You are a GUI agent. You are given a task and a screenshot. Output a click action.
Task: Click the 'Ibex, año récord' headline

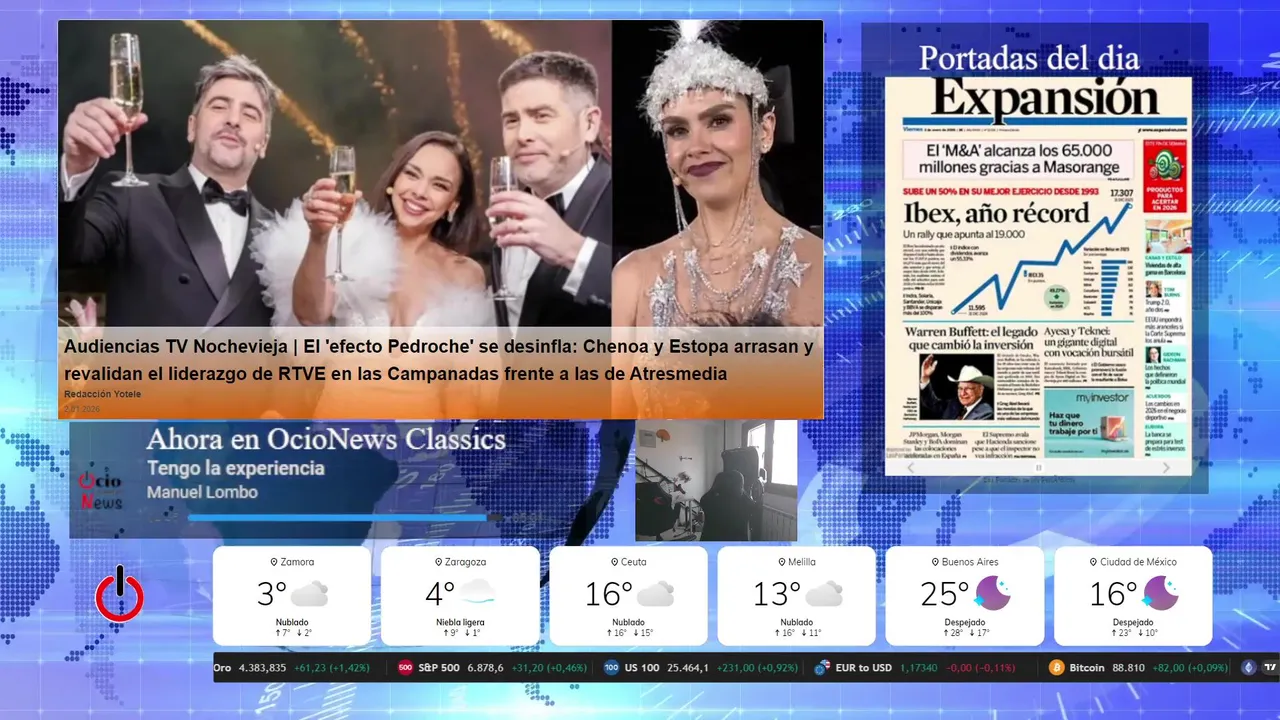[x=997, y=212]
